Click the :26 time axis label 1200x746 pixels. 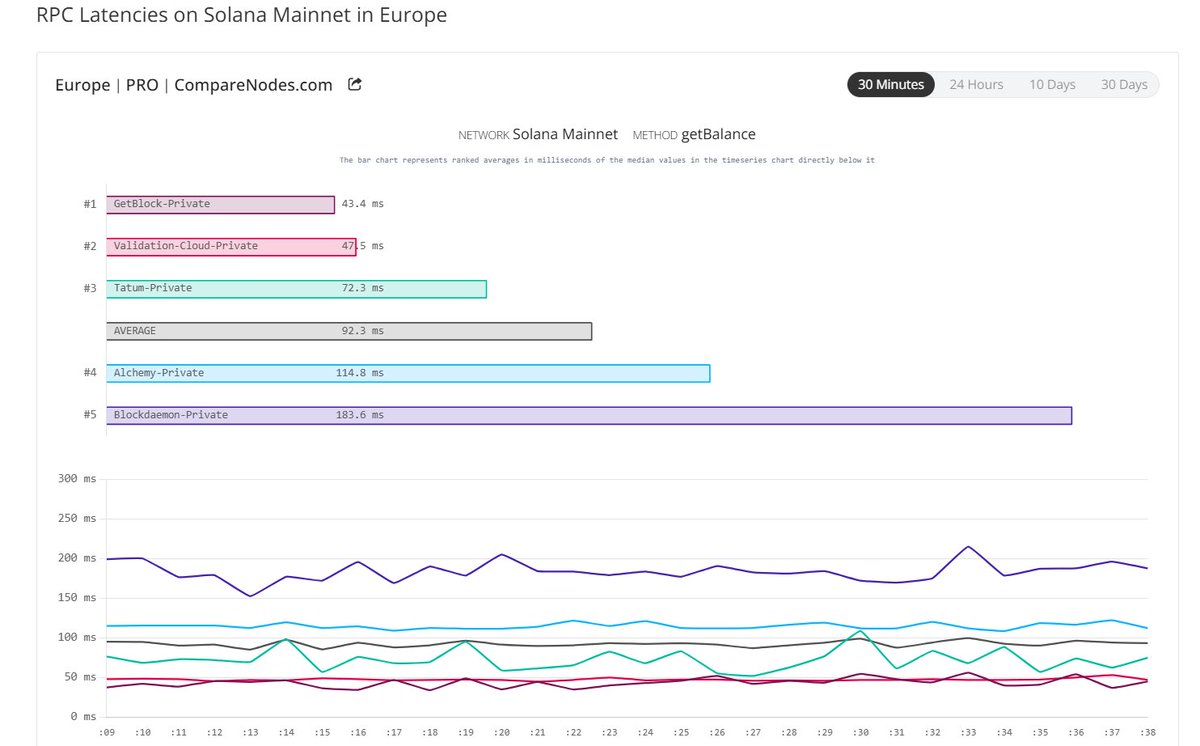coord(717,733)
